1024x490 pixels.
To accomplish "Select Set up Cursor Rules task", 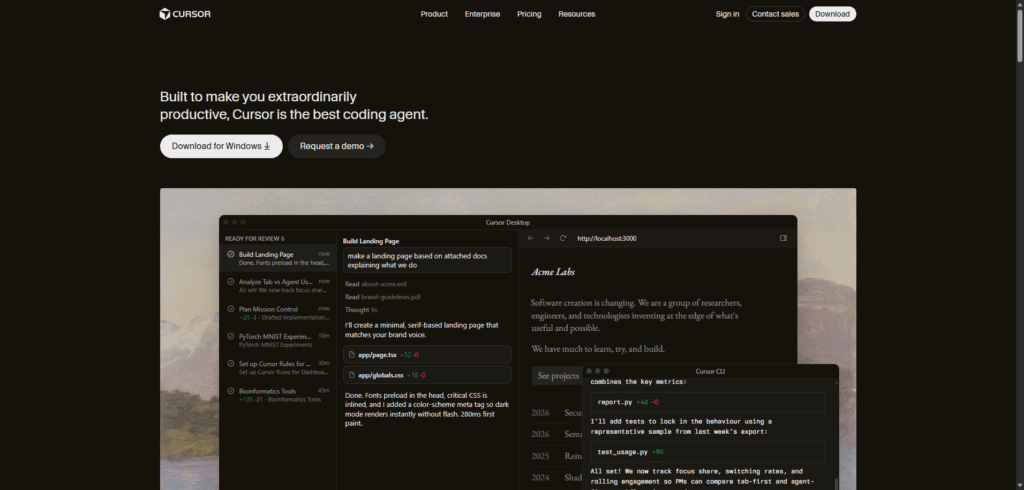I will click(x=278, y=367).
